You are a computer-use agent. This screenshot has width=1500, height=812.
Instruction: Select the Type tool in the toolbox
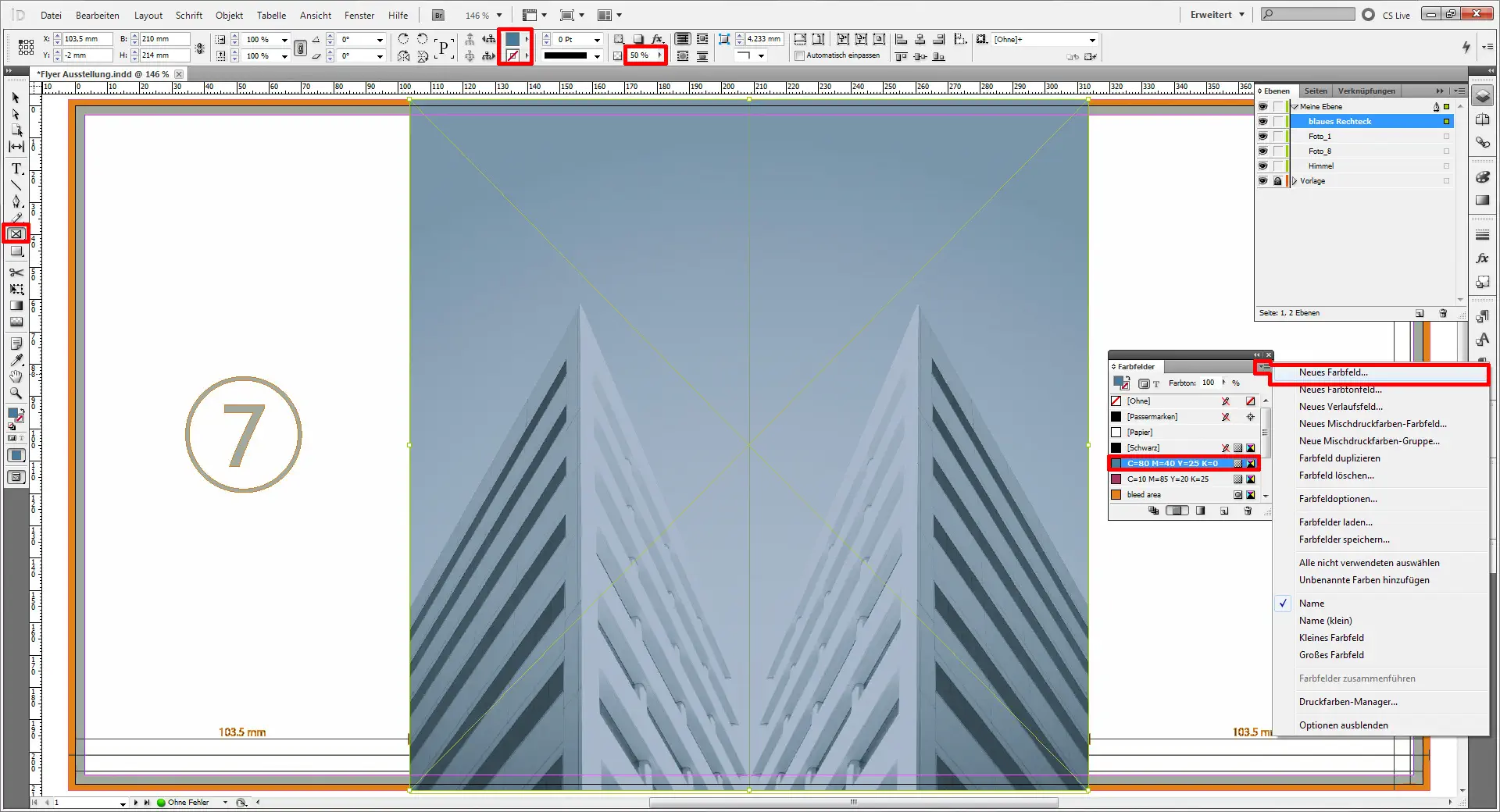click(16, 169)
